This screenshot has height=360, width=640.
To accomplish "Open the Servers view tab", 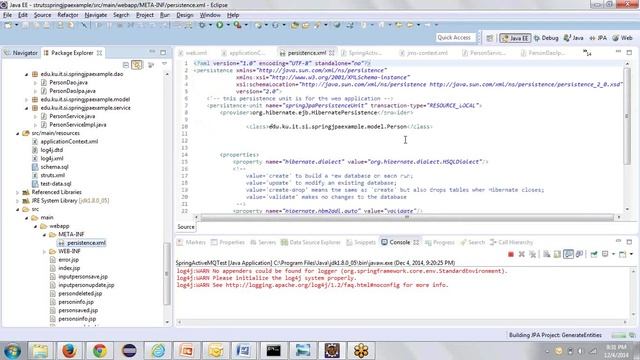I will 263,242.
